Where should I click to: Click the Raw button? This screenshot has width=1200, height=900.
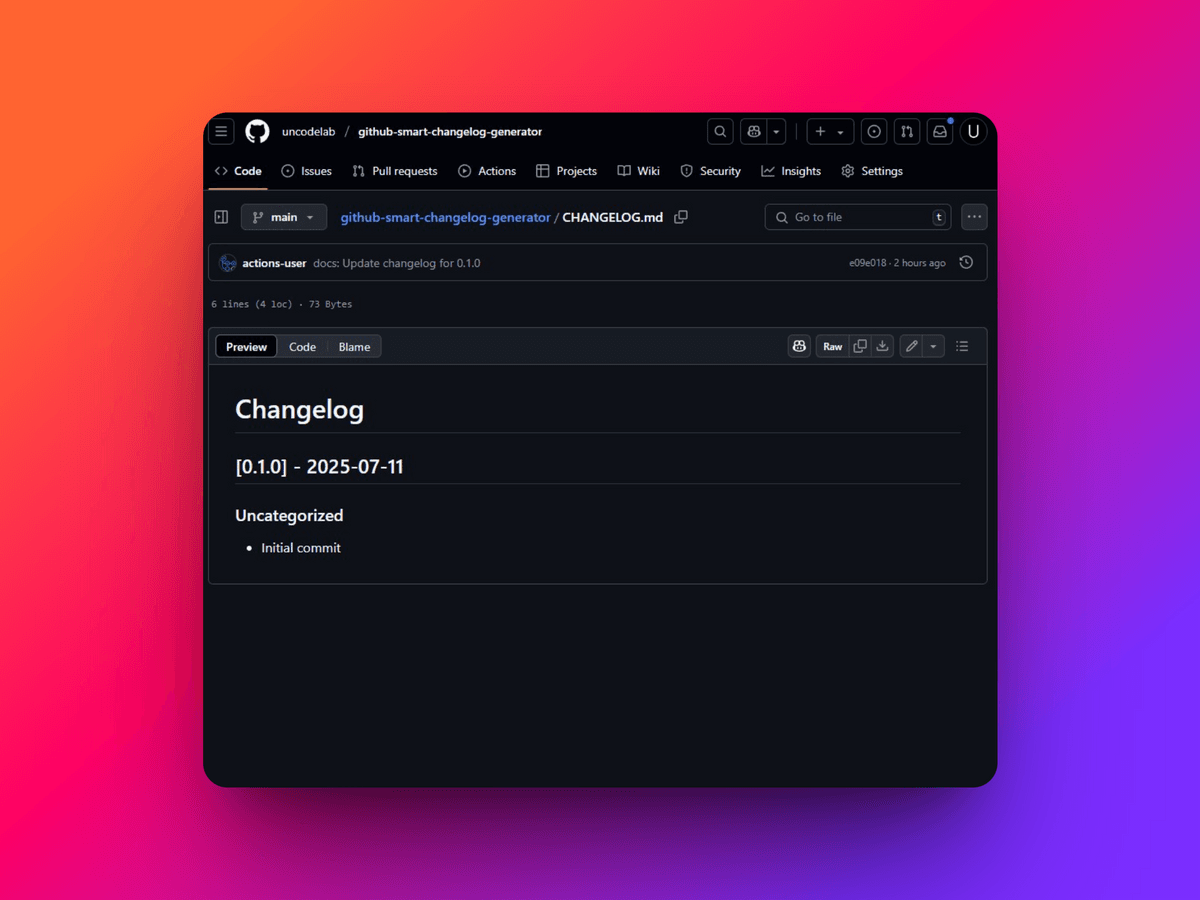tap(833, 347)
